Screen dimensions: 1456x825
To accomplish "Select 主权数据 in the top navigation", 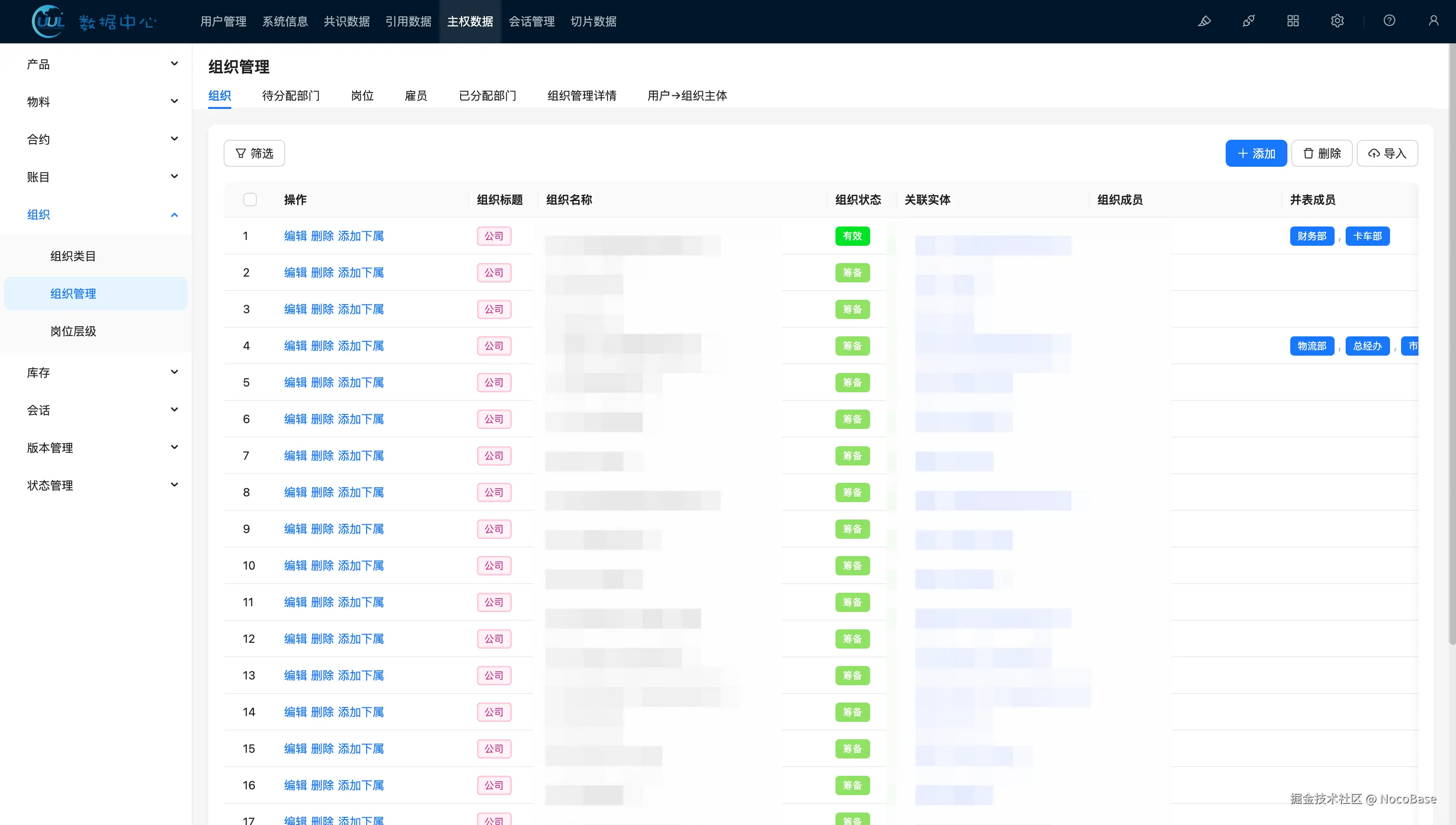I will [x=470, y=22].
